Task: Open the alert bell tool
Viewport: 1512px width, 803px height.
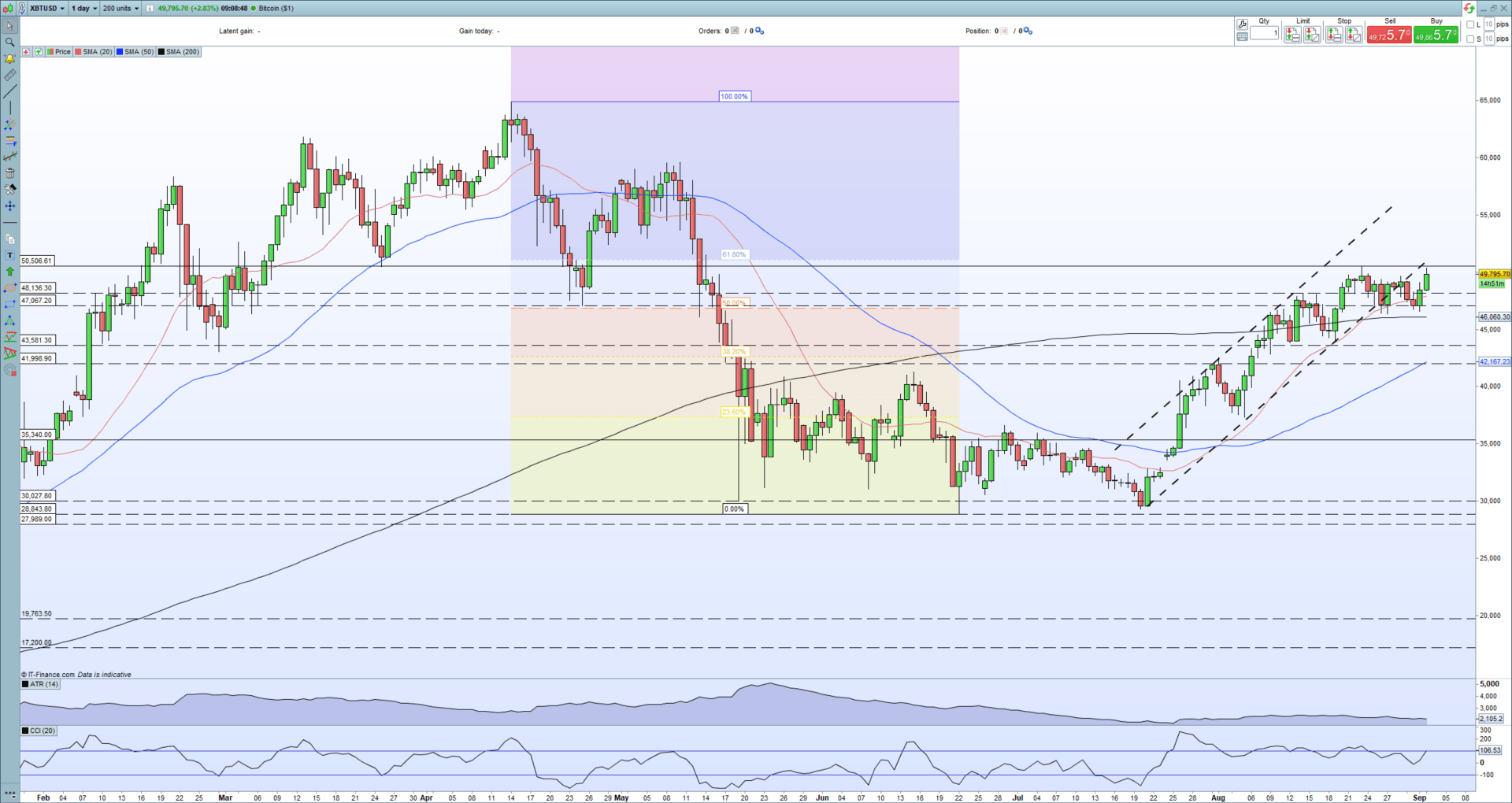Action: pyautogui.click(x=9, y=59)
